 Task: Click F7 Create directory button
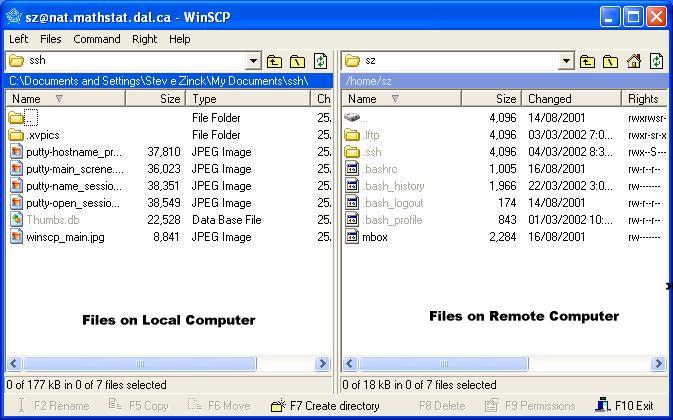pos(325,405)
